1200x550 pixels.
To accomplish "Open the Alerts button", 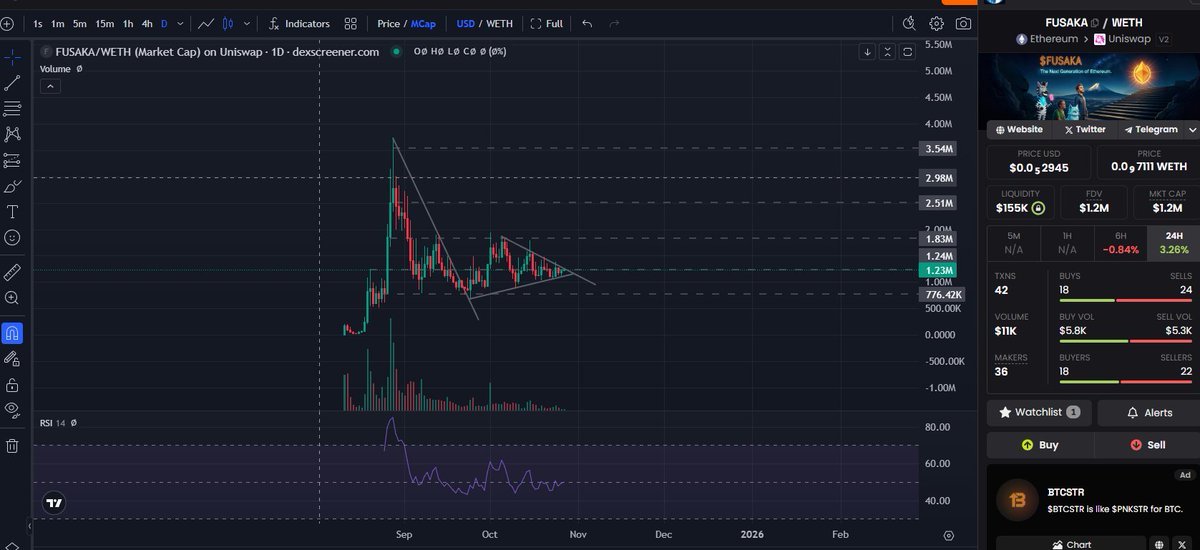I will click(x=1149, y=412).
